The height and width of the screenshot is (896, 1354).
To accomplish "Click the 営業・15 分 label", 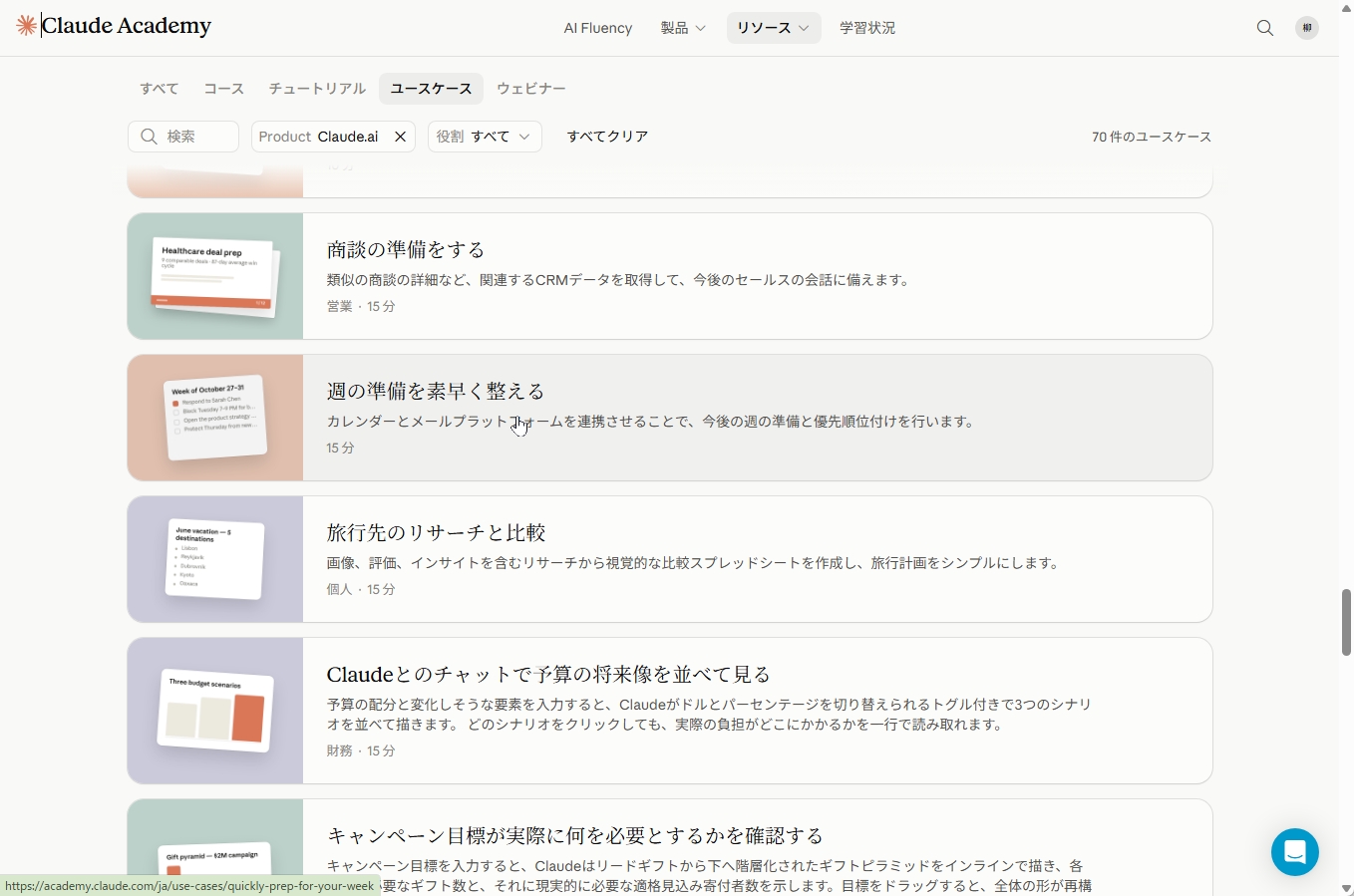I will [361, 307].
